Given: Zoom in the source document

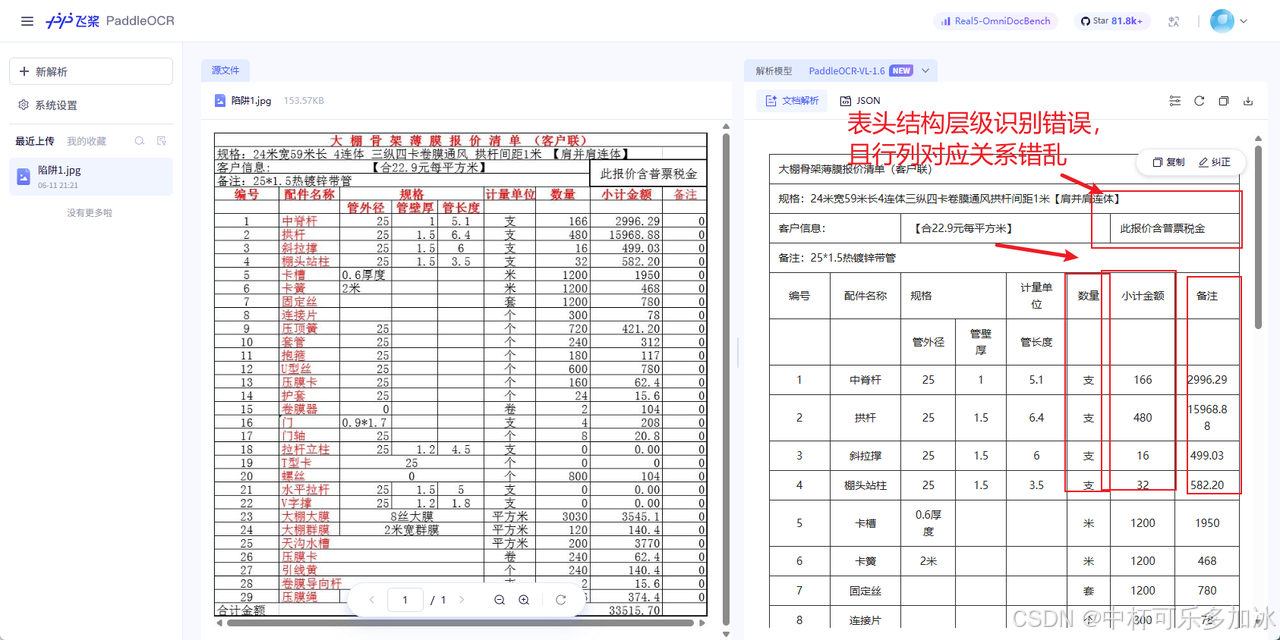Looking at the screenshot, I should (x=524, y=600).
